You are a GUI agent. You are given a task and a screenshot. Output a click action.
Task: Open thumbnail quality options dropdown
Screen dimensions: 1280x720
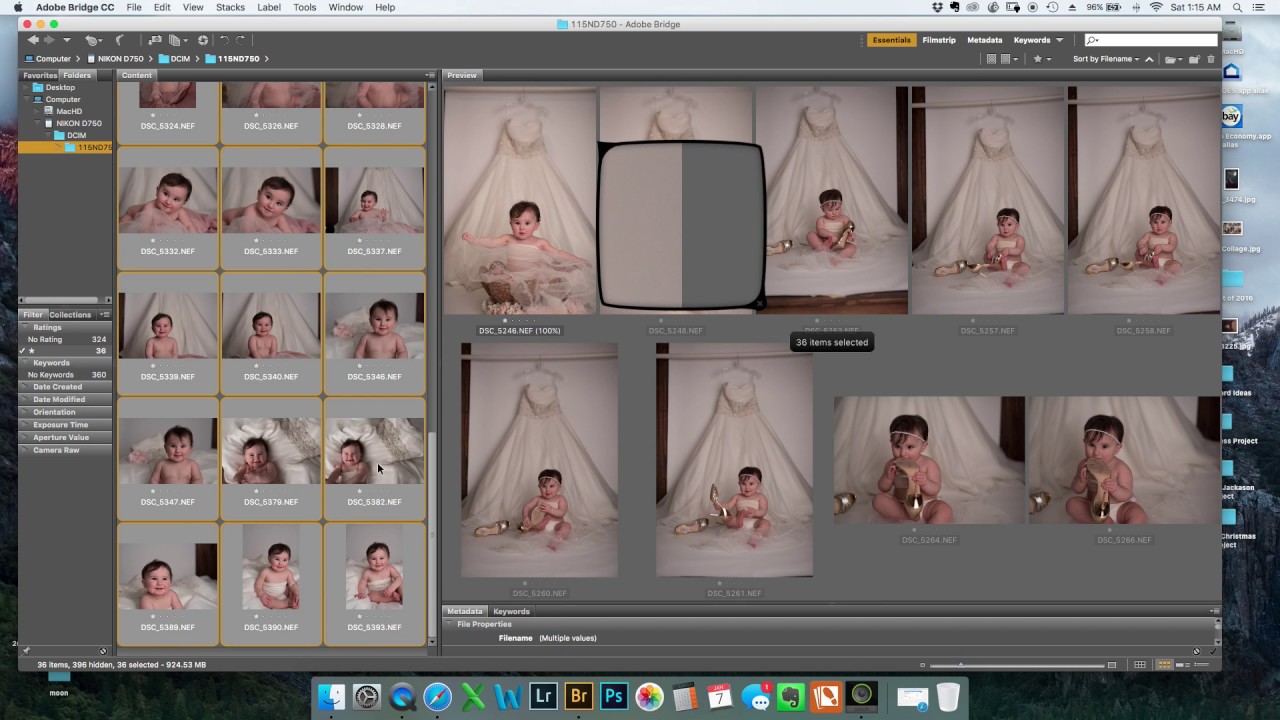(1010, 59)
